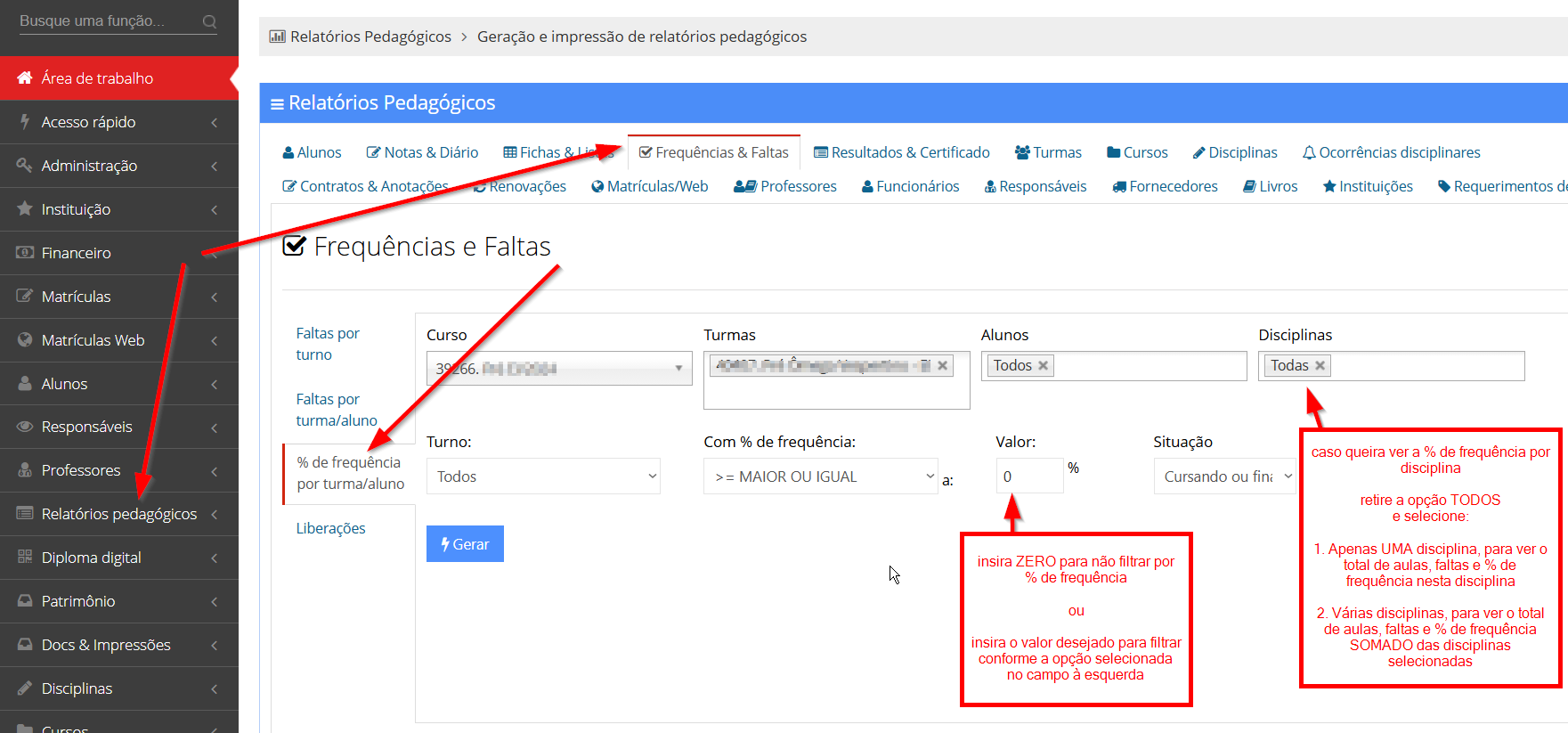
Task: Click the search magnifier icon in sidebar
Action: pos(209,21)
